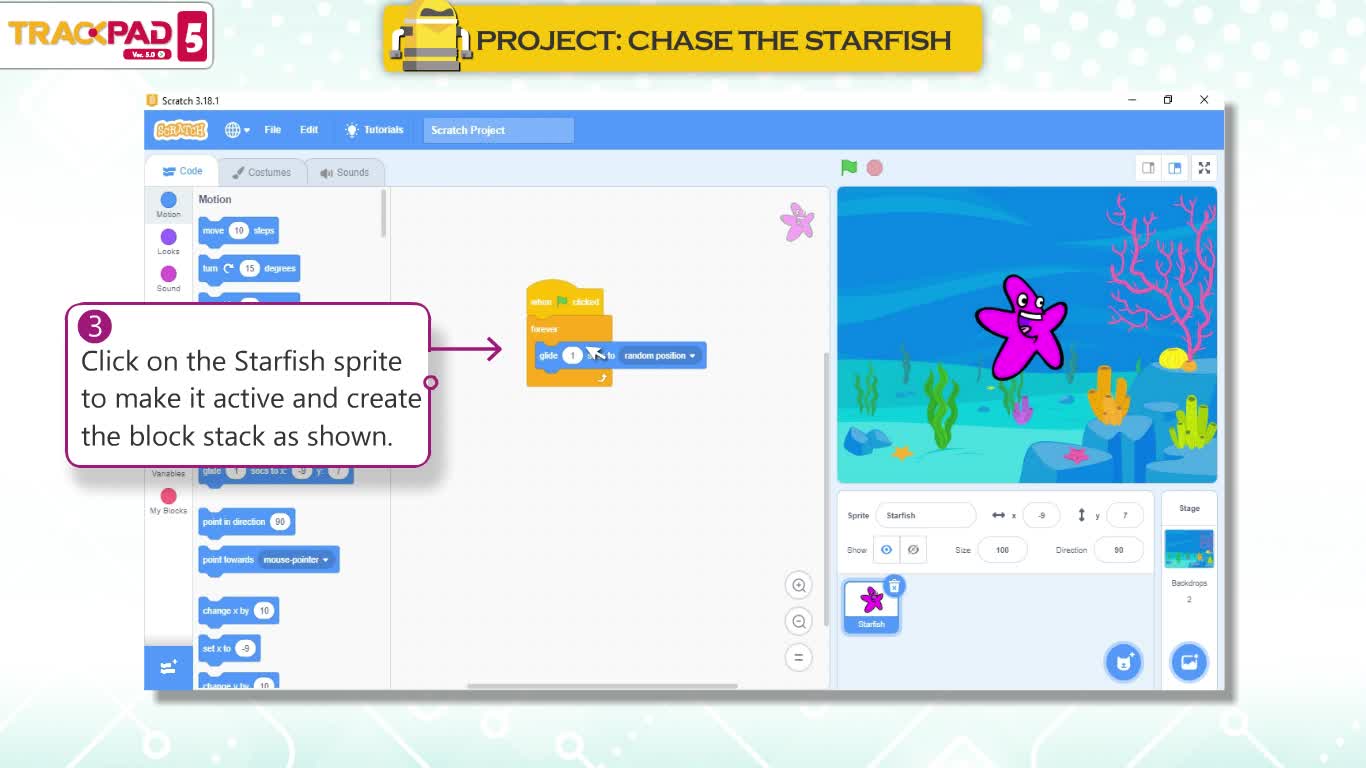Pick the point in direction 90 block

(x=246, y=522)
